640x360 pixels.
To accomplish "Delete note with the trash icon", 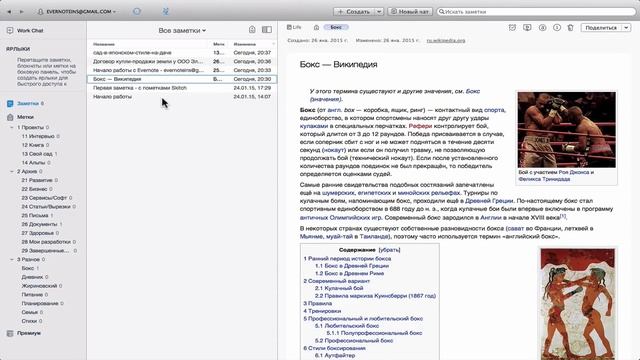I will 571,28.
